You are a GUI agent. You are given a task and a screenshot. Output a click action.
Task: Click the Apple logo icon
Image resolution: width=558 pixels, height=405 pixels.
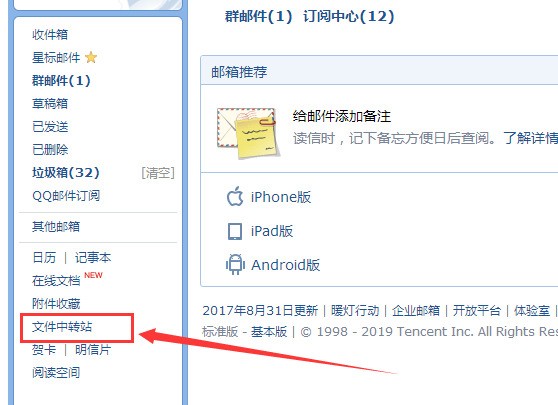tap(235, 196)
